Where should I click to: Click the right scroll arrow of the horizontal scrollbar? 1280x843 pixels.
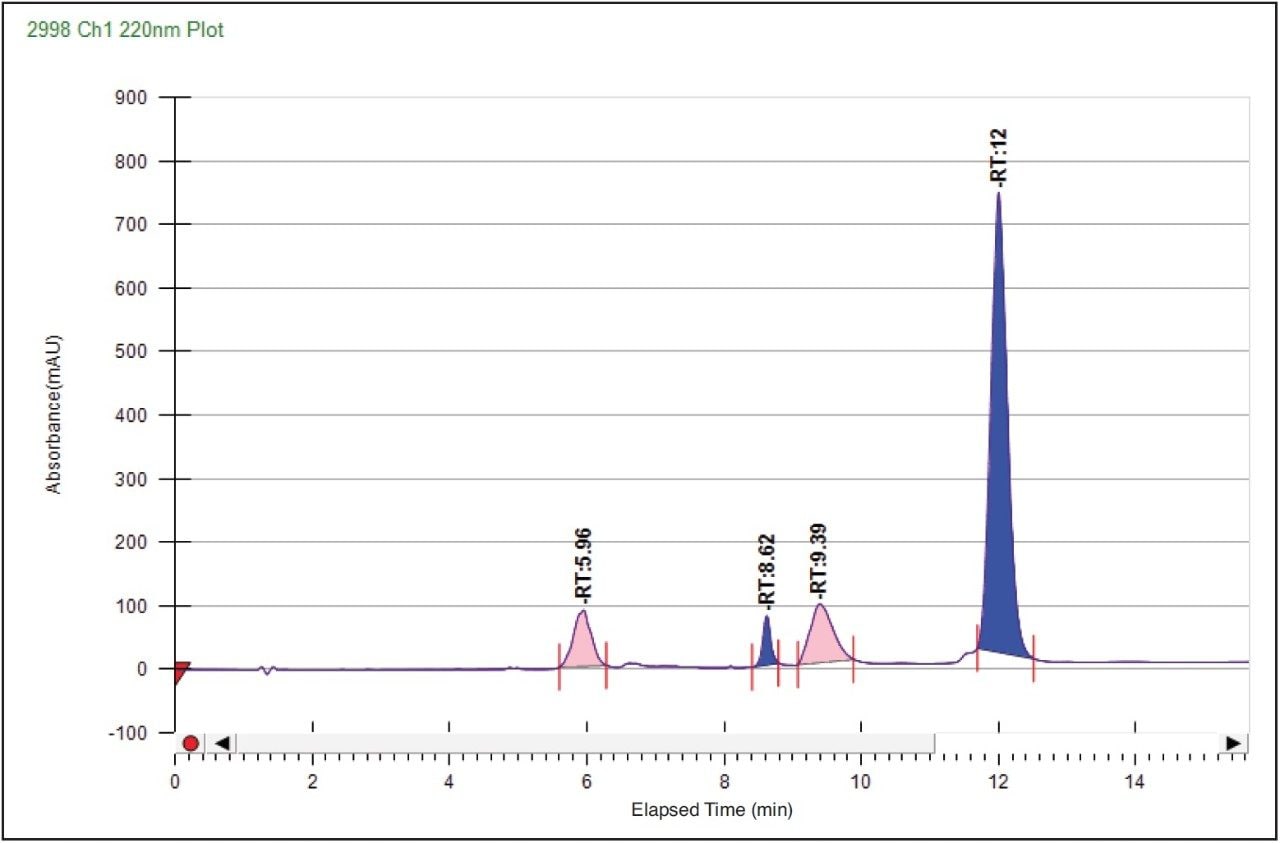coord(1234,743)
